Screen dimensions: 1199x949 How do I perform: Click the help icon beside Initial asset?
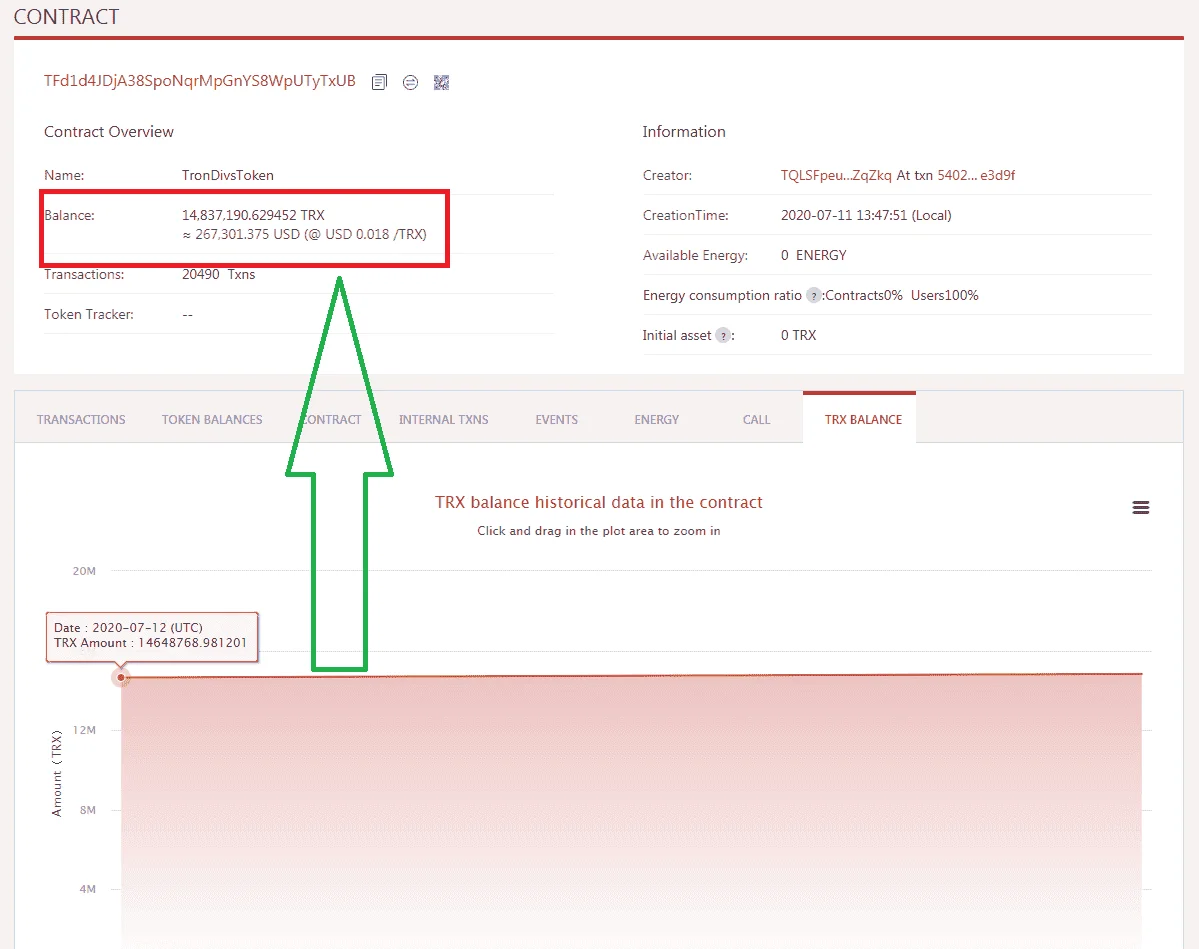click(x=723, y=336)
